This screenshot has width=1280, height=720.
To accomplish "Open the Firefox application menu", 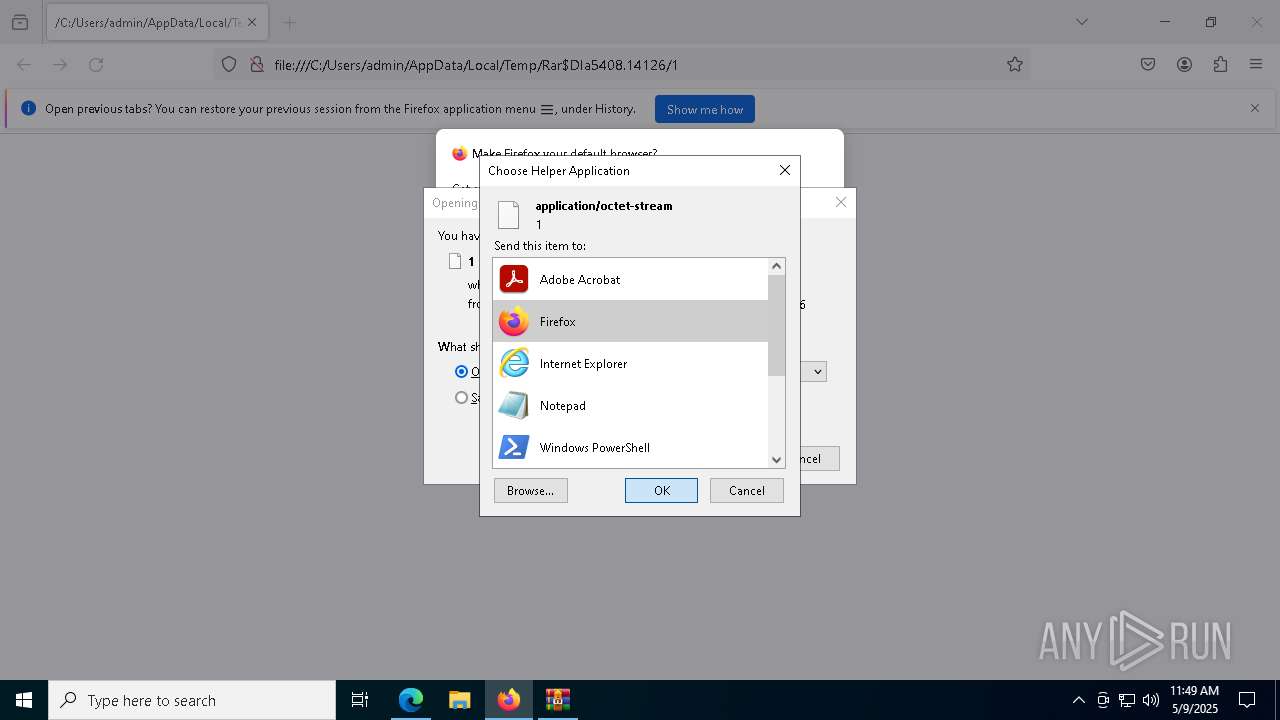I will coord(1256,64).
